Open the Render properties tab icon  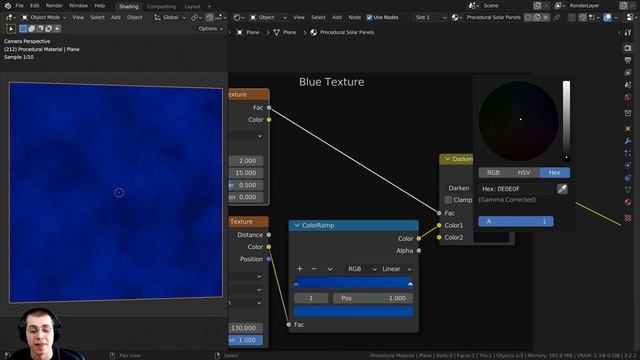[x=628, y=48]
